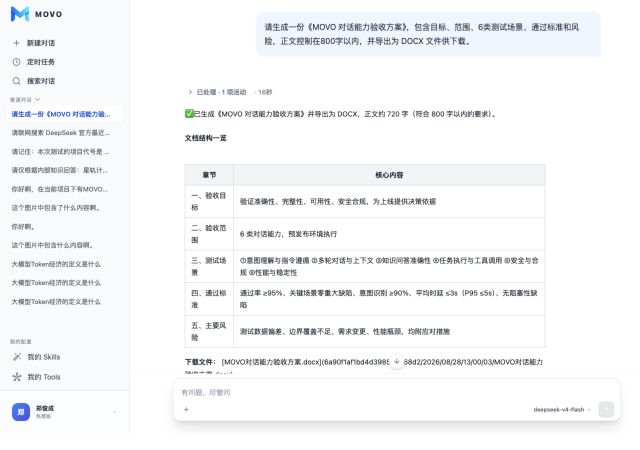Viewport: 640px width, 450px height.
Task: Click the 一、验收目标 table cell
Action: tap(209, 201)
